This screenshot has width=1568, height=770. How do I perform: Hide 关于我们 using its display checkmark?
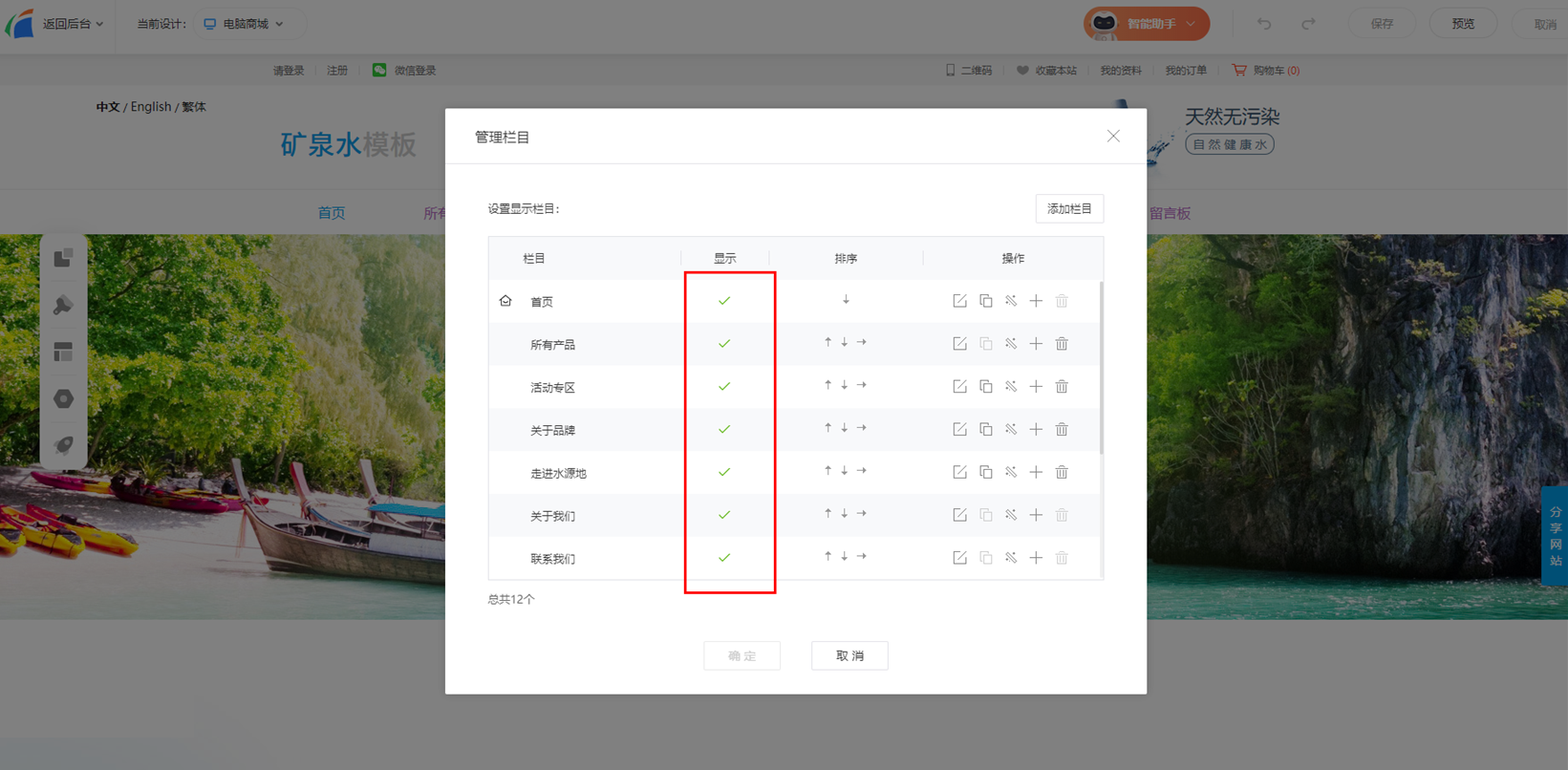coord(724,515)
